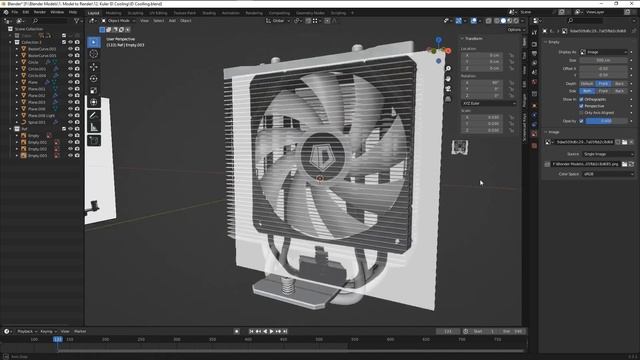Select the Transform tool

[94, 102]
